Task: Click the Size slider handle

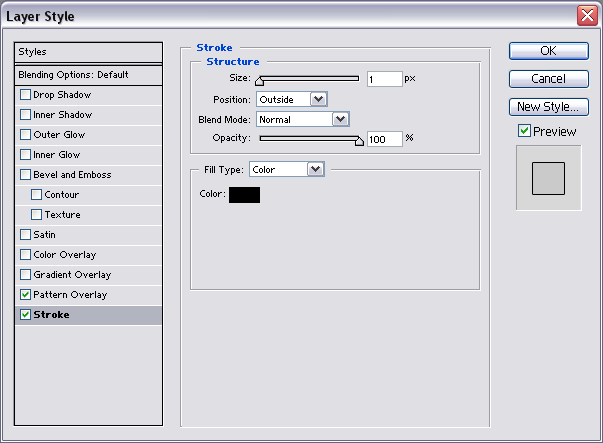Action: pos(260,81)
